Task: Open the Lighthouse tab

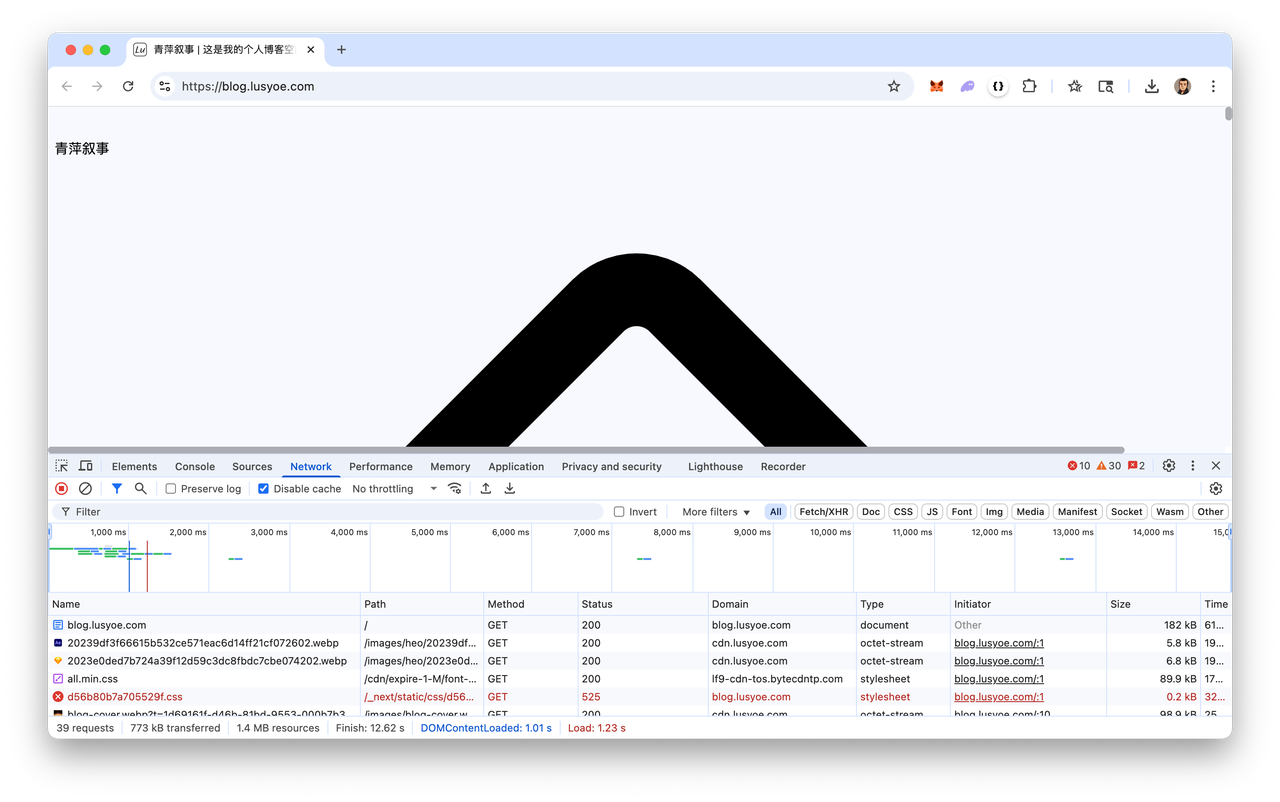Action: pyautogui.click(x=715, y=467)
